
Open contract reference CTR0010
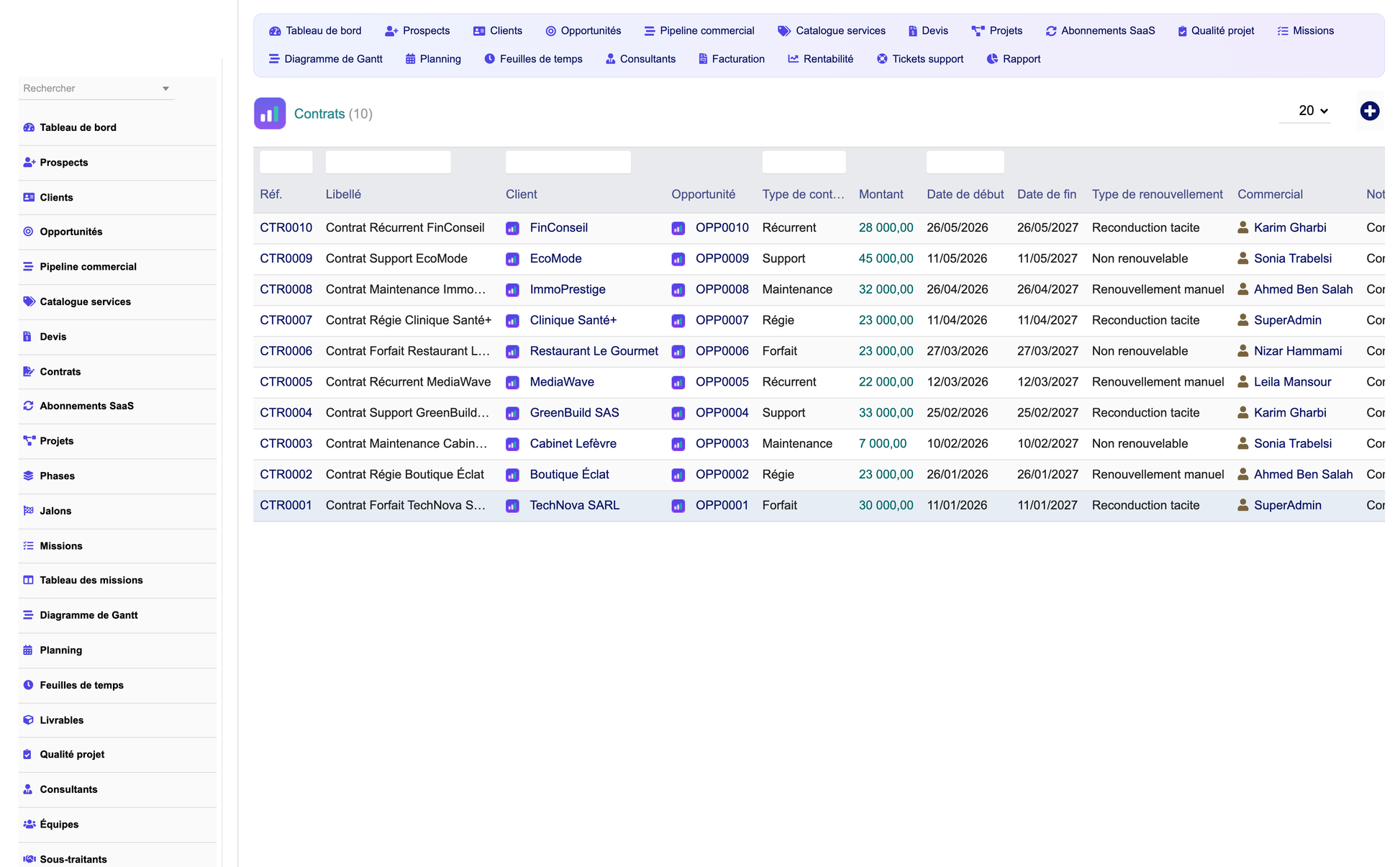coord(286,227)
